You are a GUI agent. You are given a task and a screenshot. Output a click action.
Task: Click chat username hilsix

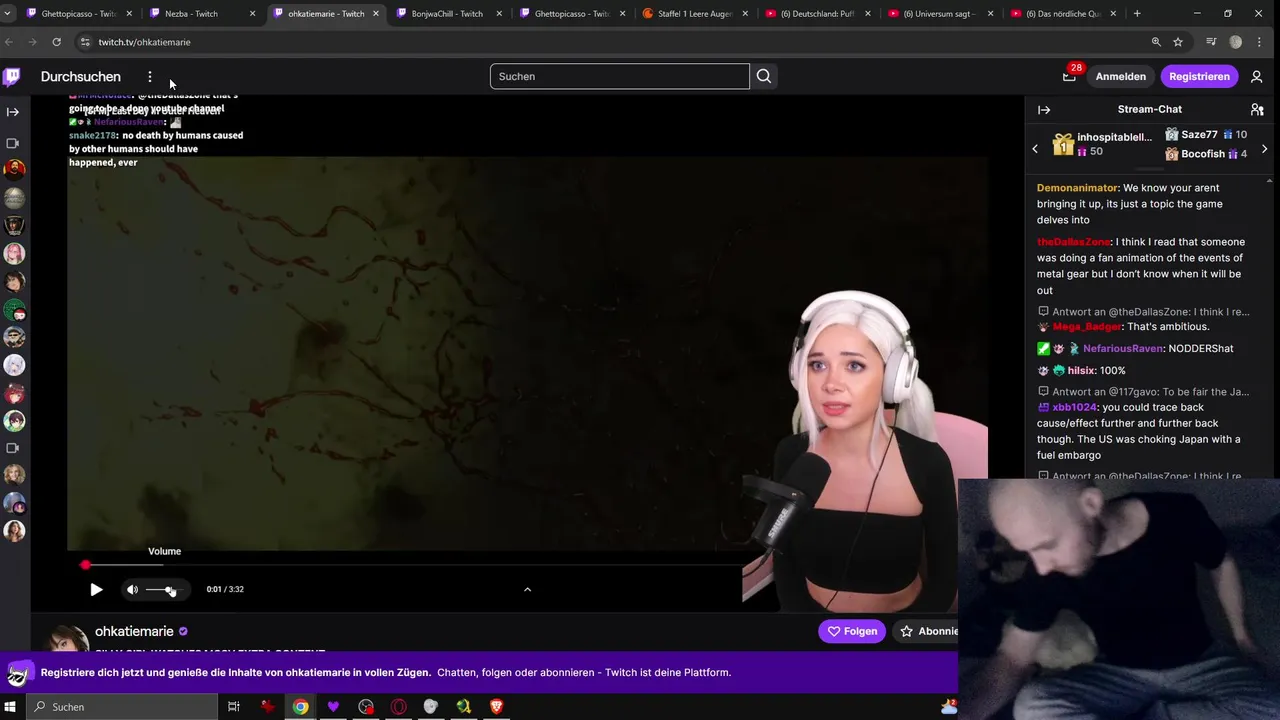point(1081,371)
